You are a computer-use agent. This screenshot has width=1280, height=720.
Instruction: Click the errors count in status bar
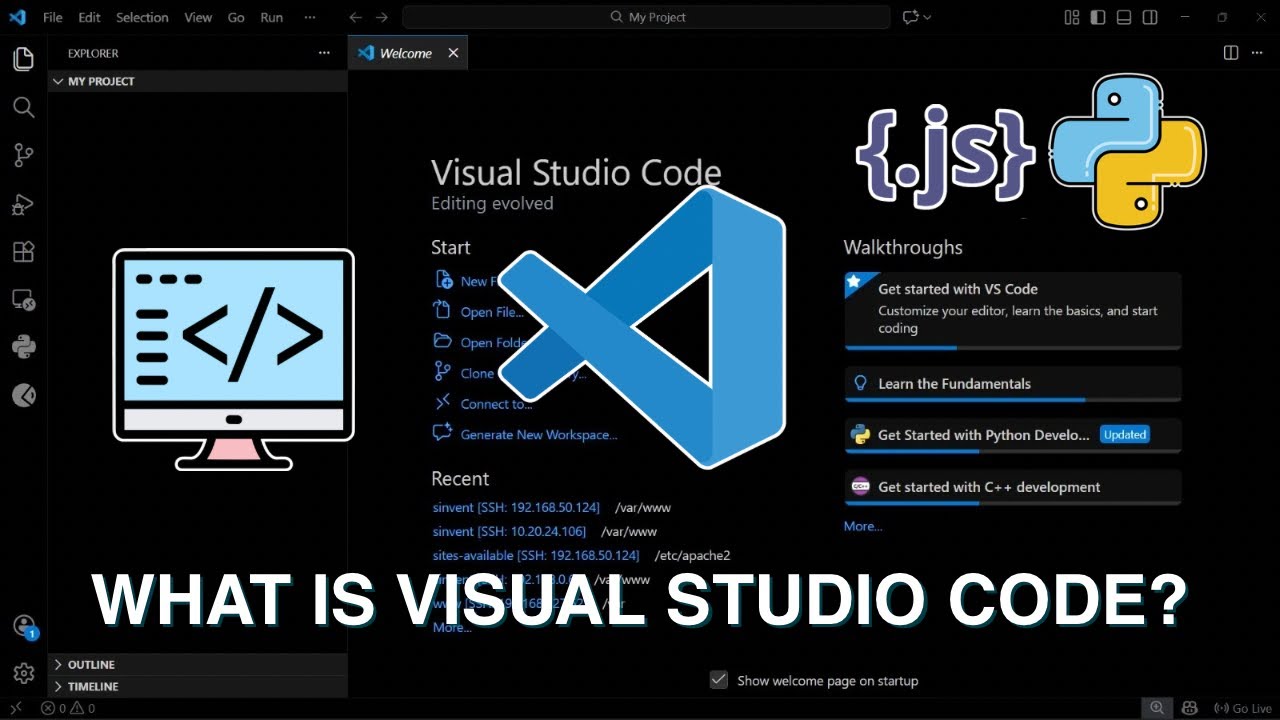(x=54, y=708)
